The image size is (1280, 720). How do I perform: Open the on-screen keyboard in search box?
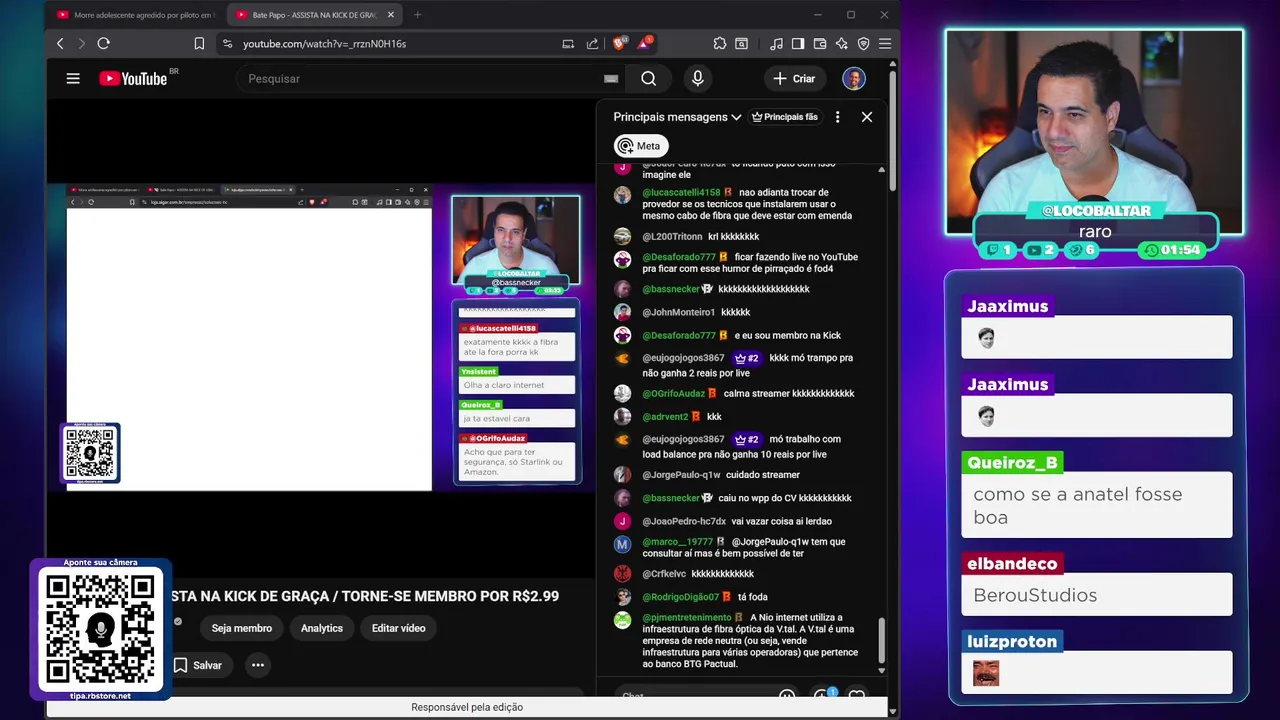(x=611, y=79)
